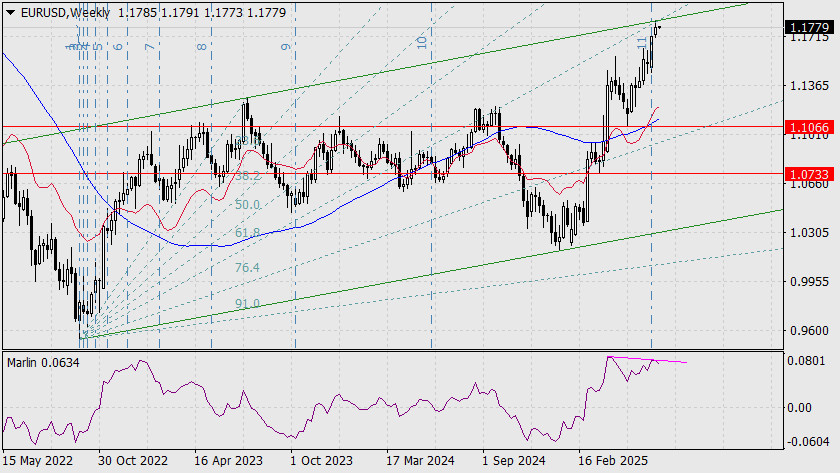This screenshot has height=473, width=840.
Task: Click the date label 1 Oct 2023
Action: point(321,461)
